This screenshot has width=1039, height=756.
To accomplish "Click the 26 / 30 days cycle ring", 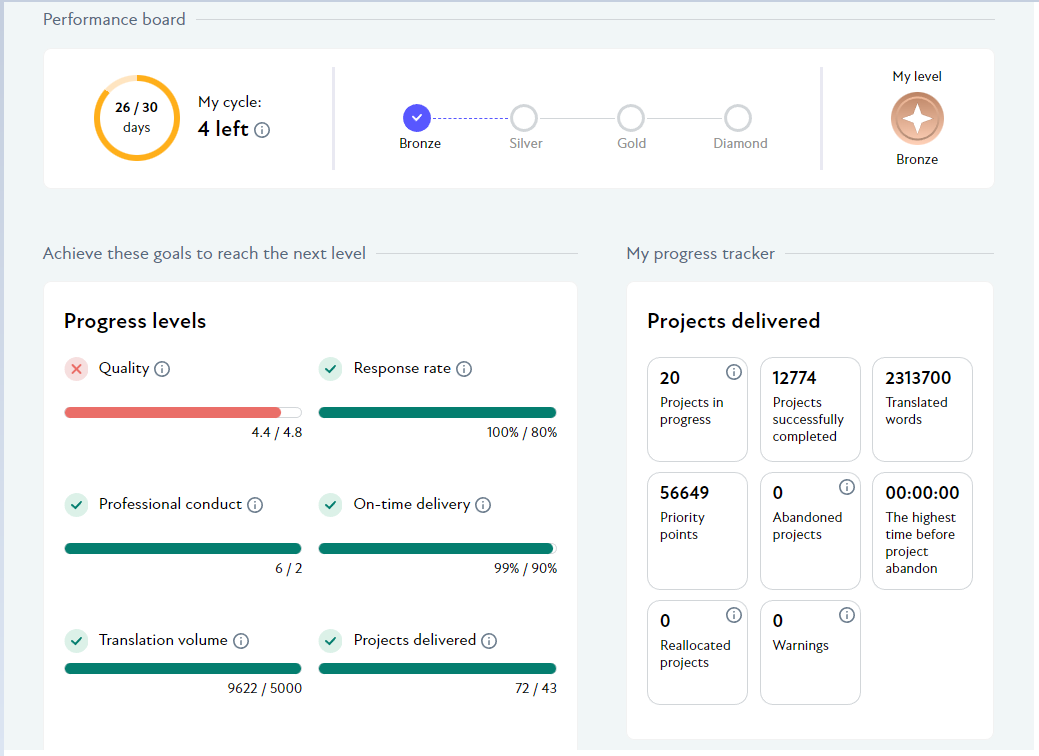I will [x=137, y=118].
